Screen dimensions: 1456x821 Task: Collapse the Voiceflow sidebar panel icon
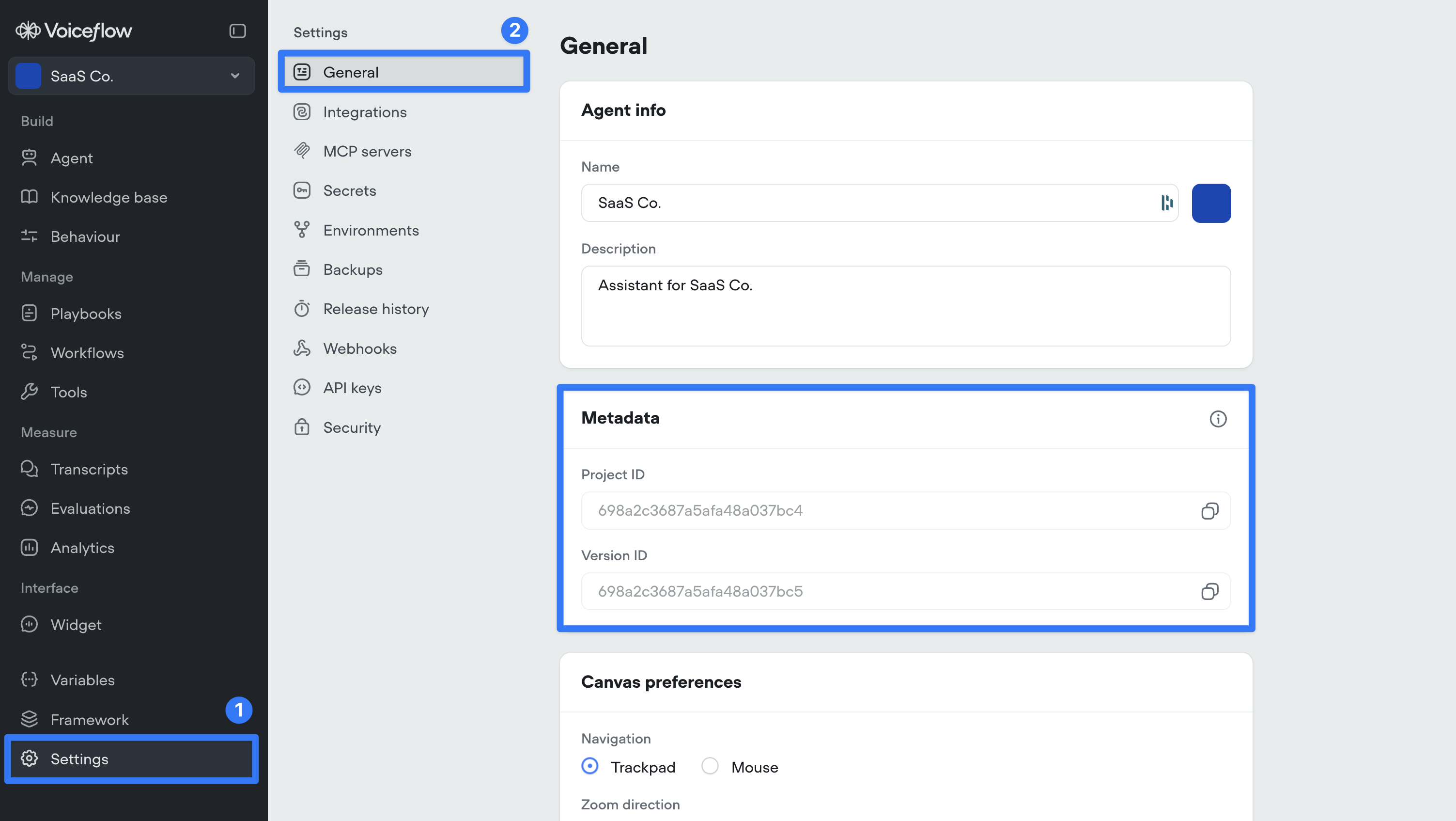coord(237,31)
